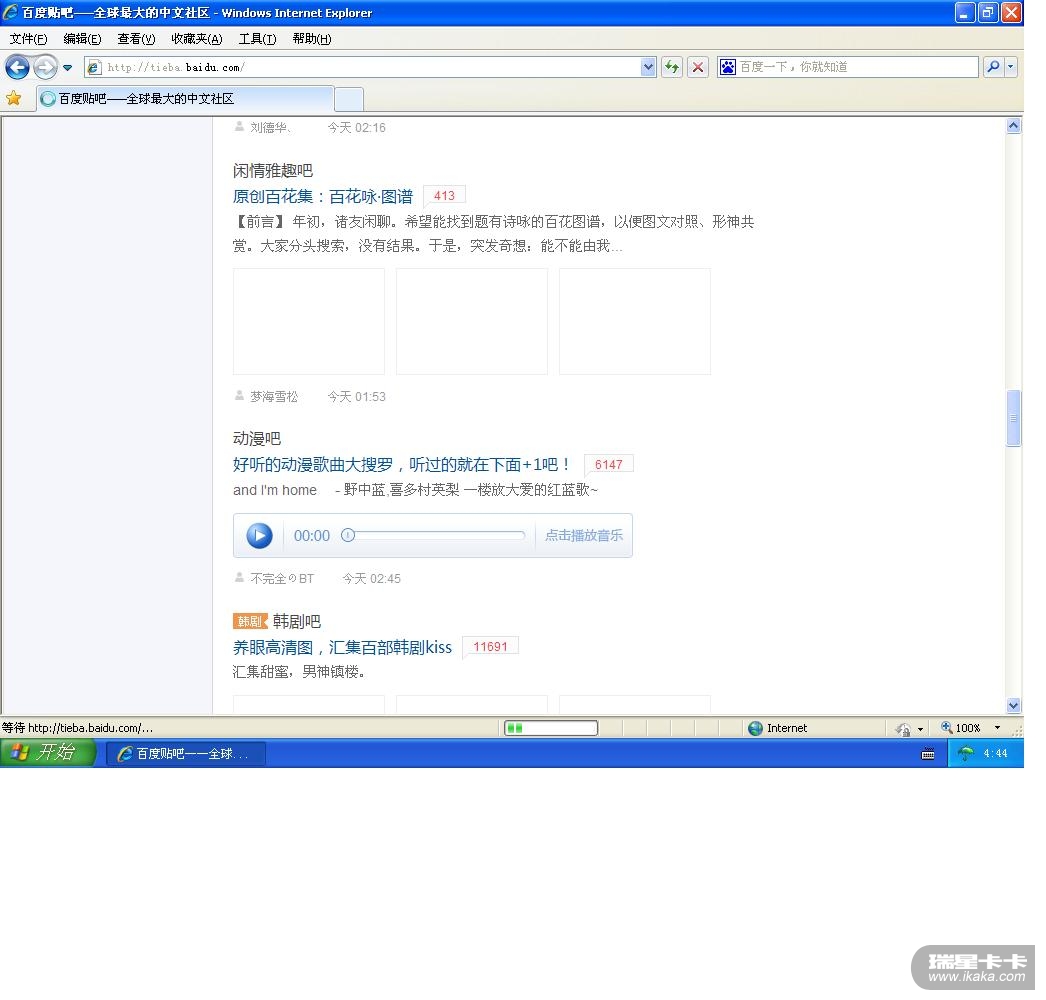Click the 413 reply count badge
This screenshot has width=1046, height=1000.
[444, 195]
